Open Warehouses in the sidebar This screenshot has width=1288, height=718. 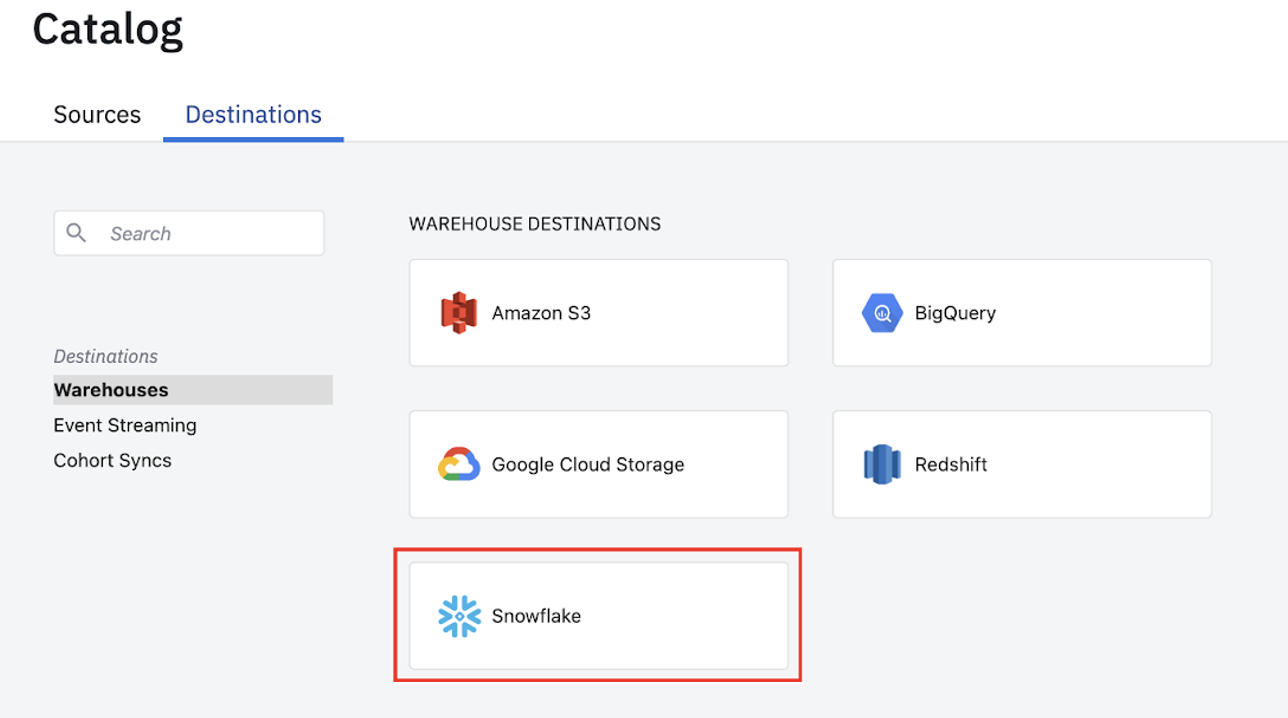(193, 390)
